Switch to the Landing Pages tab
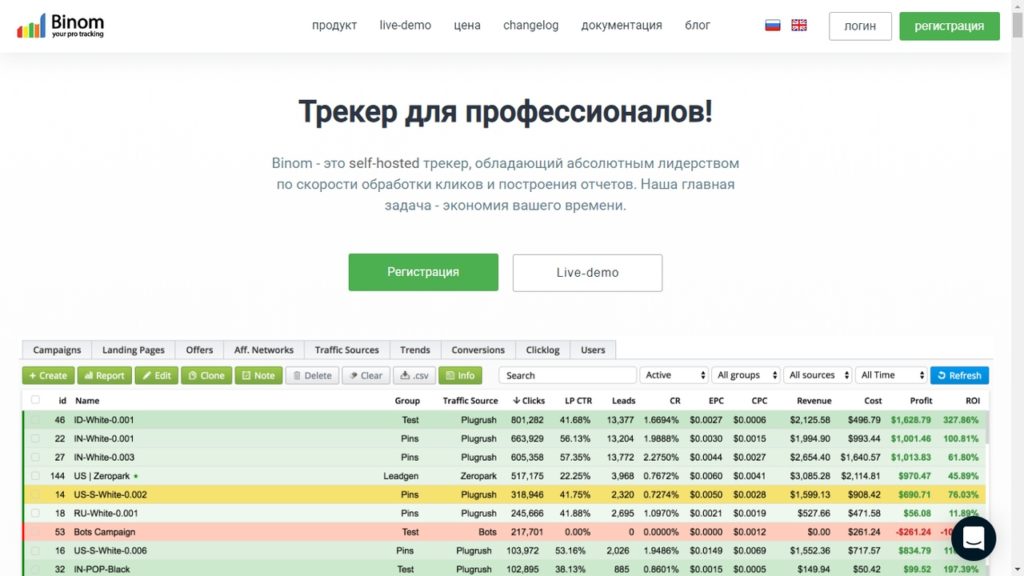 [x=133, y=350]
